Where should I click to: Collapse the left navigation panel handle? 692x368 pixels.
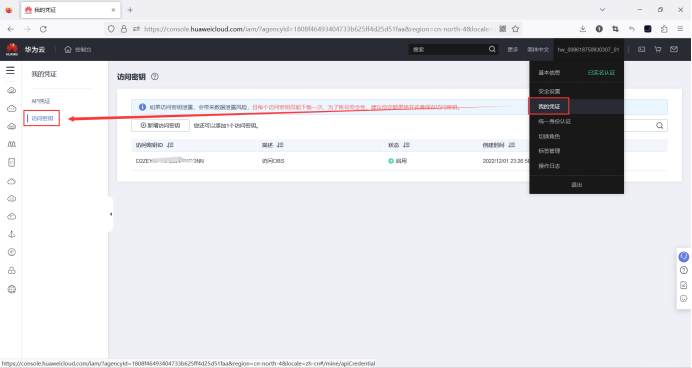111,214
